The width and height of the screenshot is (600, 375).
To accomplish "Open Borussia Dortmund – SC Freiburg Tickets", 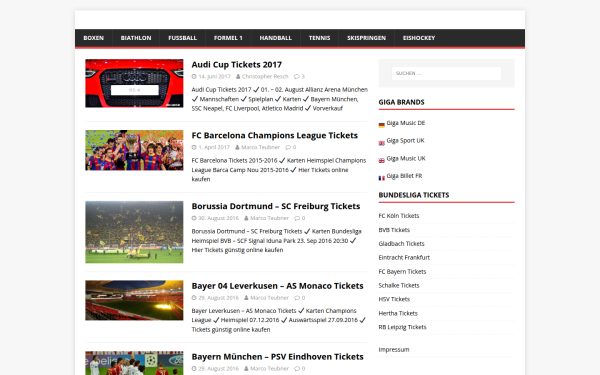I will click(276, 206).
